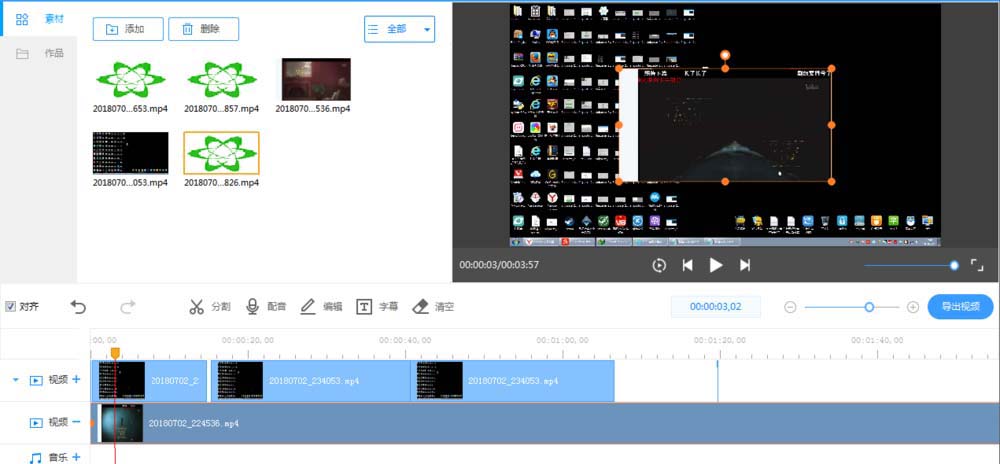This screenshot has width=1000, height=464.
Task: Toggle the 对齐 snap checkbox
Action: [x=10, y=307]
